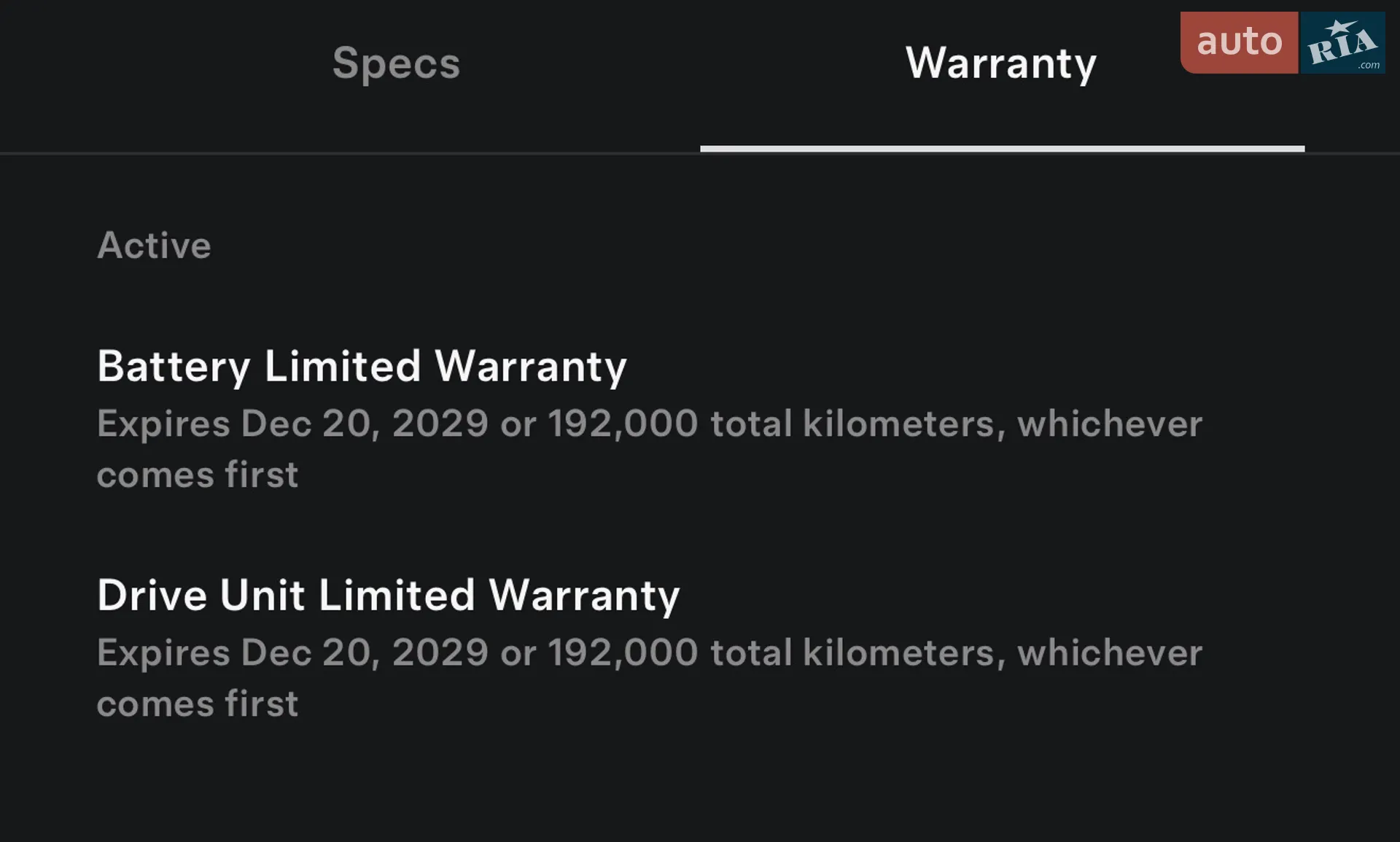Click the Battery warranty expiration description

pyautogui.click(x=650, y=449)
